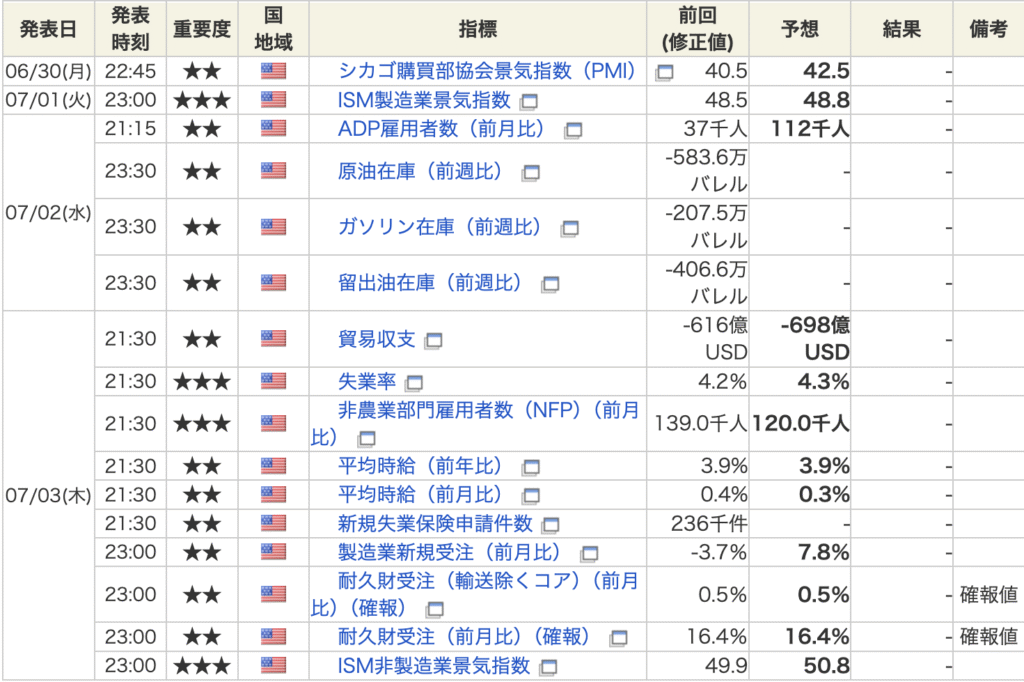
Task: Click popup window icon beside 新規失業保険申請件数
Action: 551,525
